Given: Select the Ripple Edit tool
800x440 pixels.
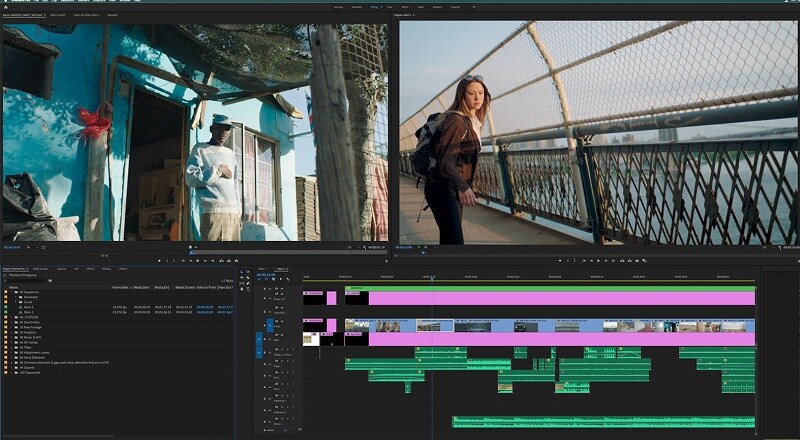Looking at the screenshot, I should pyautogui.click(x=242, y=278).
